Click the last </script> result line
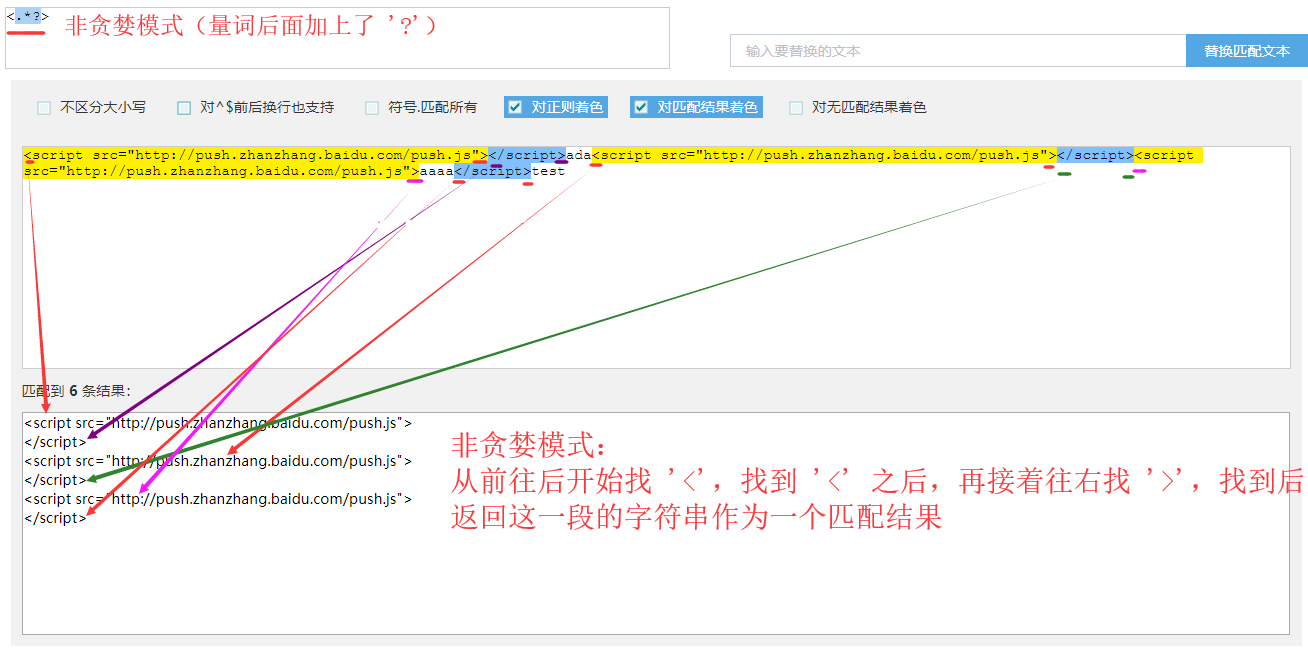 point(55,518)
